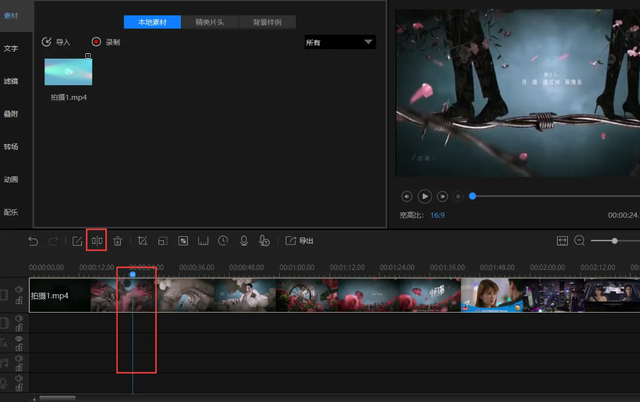The width and height of the screenshot is (640, 402).
Task: Import local media files
Action: [56, 42]
